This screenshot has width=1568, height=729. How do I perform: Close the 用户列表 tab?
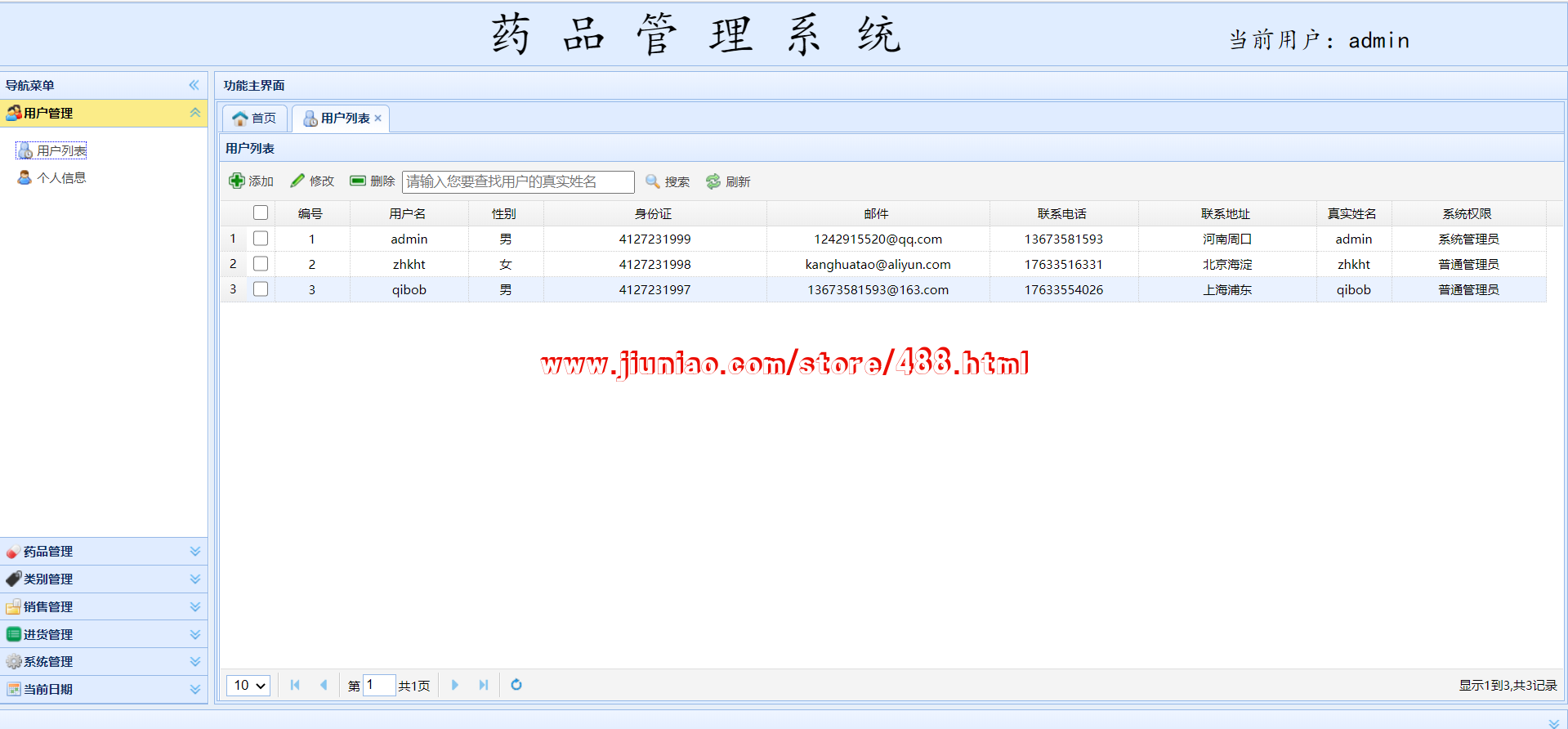pos(378,119)
